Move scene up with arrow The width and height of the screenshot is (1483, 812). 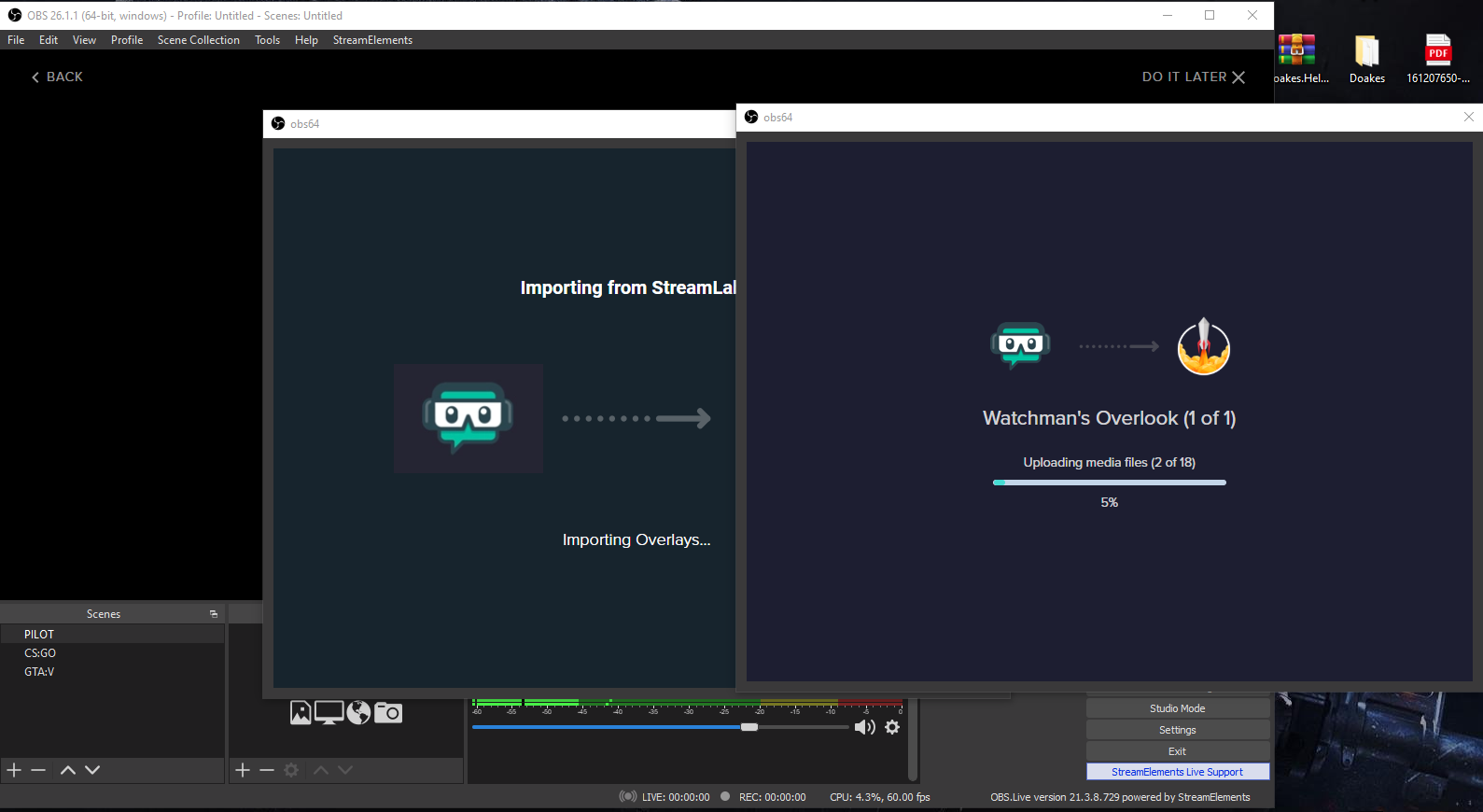(67, 770)
